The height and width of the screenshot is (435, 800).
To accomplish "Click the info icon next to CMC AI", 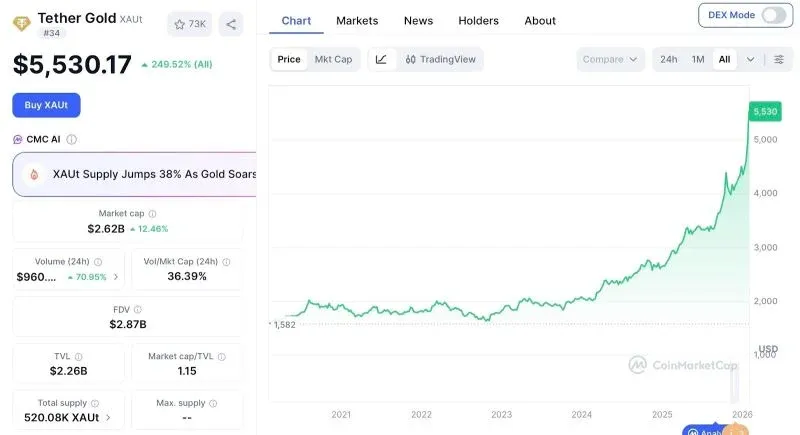I will click(x=72, y=140).
